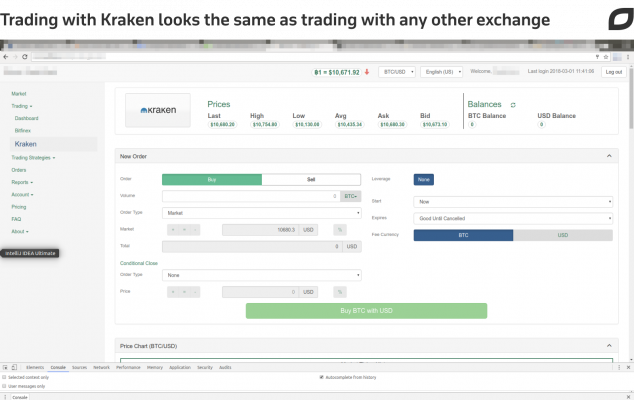
Task: Switch to the DevTools Elements tab
Action: coord(35,367)
